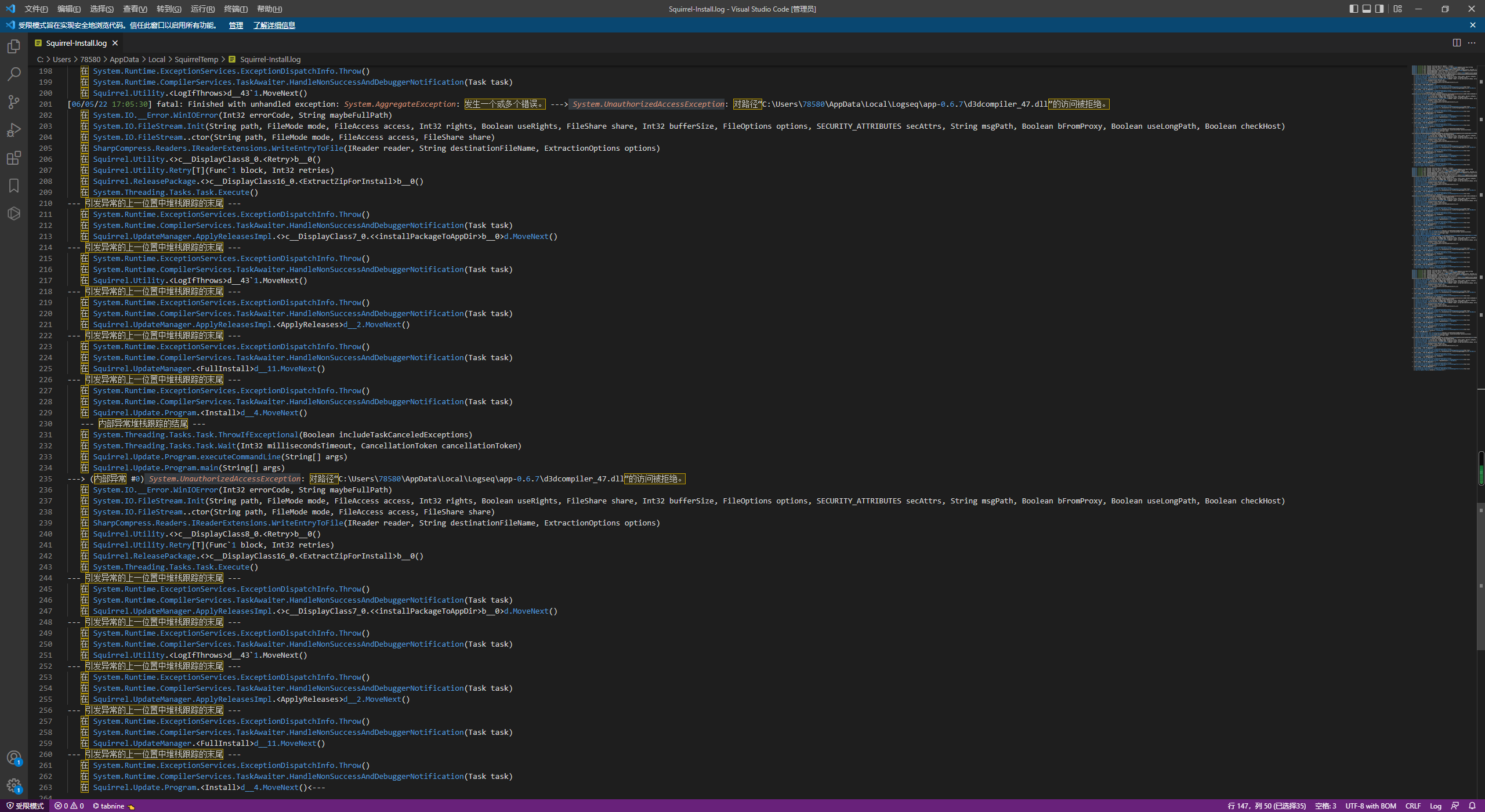1485x812 pixels.
Task: Open the Search view in activity bar
Action: 14,74
